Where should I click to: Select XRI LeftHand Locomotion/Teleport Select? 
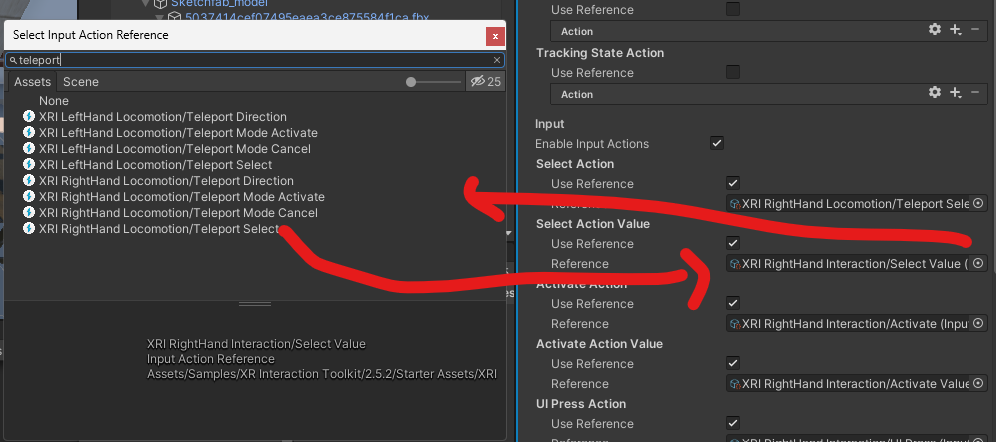[x=156, y=164]
